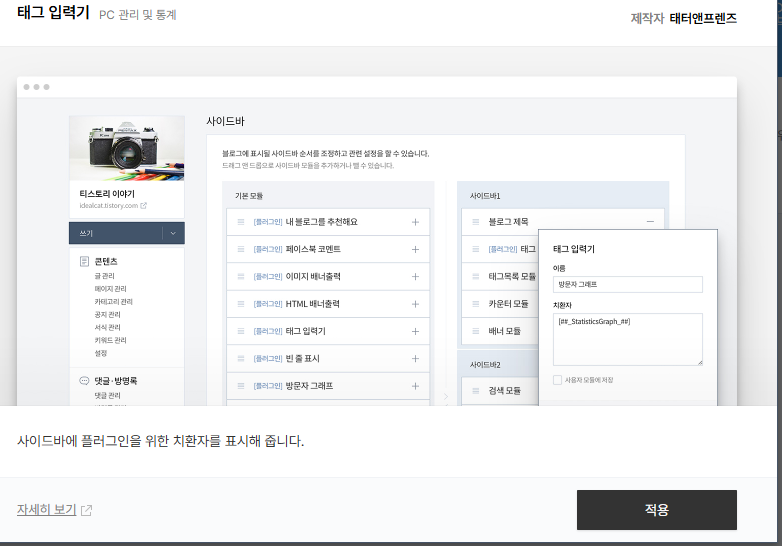The width and height of the screenshot is (782, 546).
Task: Click the 적용 apply button
Action: tap(656, 510)
